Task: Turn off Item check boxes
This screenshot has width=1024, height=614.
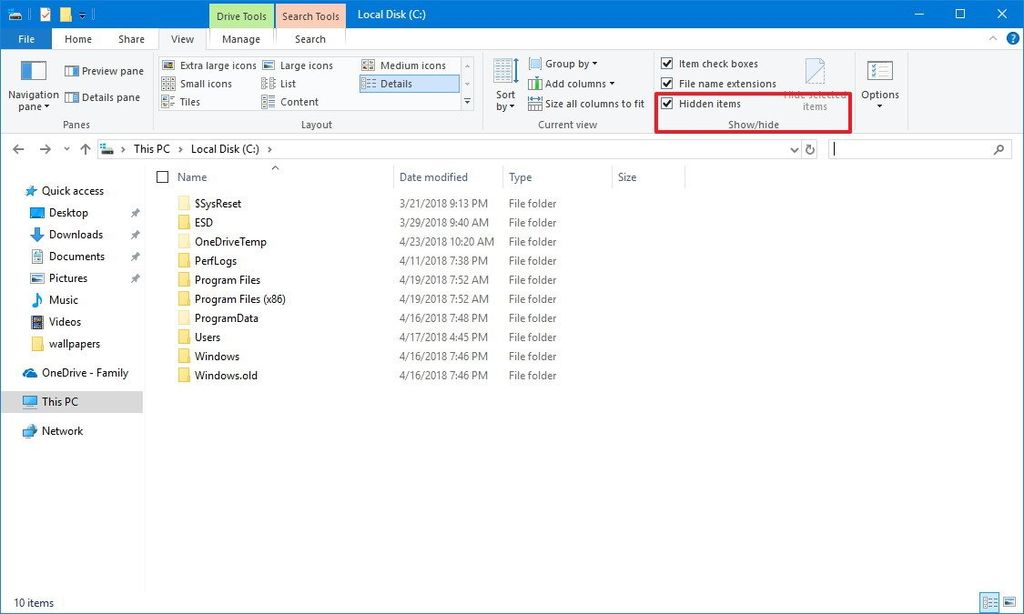Action: tap(667, 63)
